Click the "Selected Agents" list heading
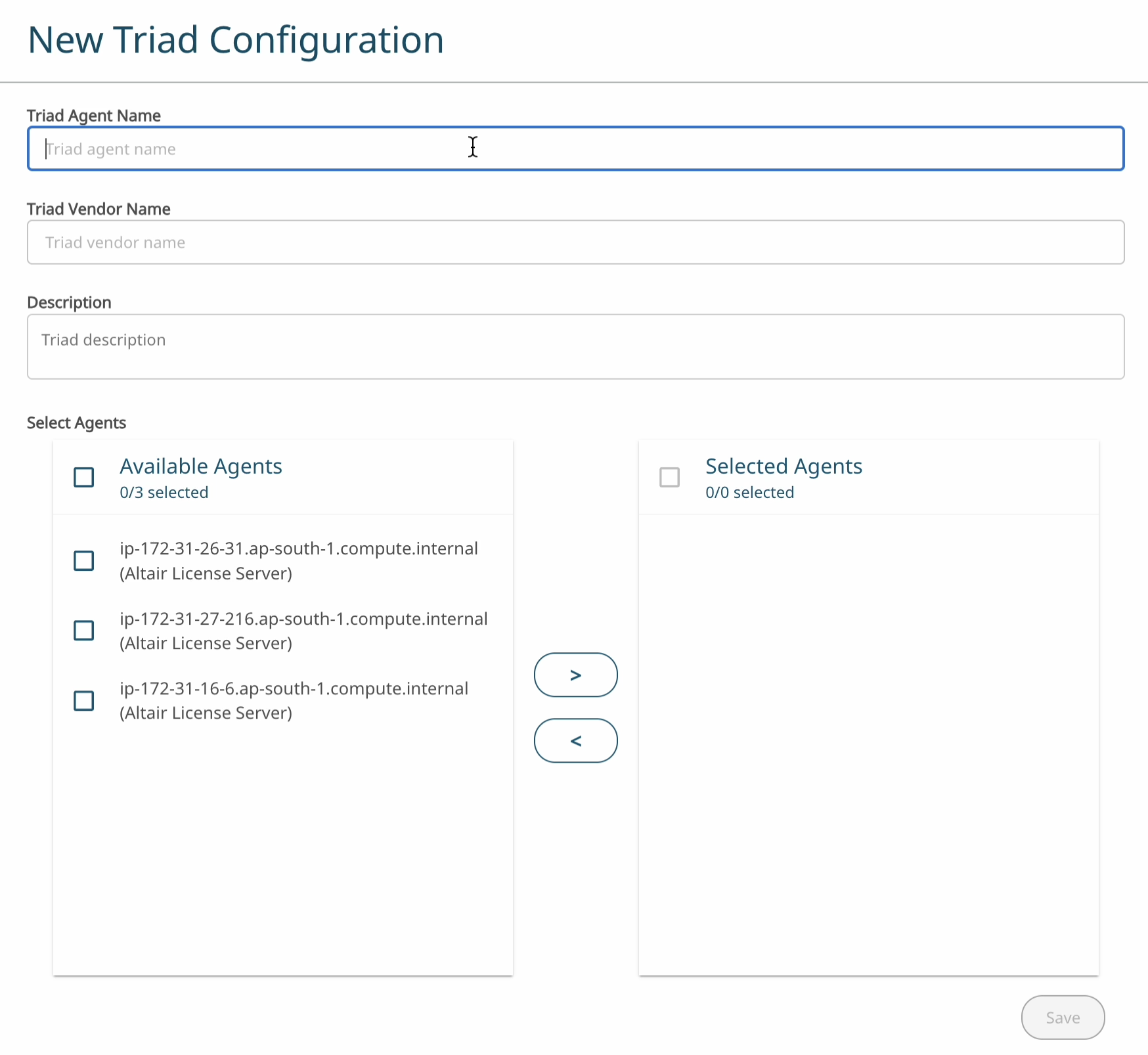This screenshot has width=1148, height=1055. point(784,466)
